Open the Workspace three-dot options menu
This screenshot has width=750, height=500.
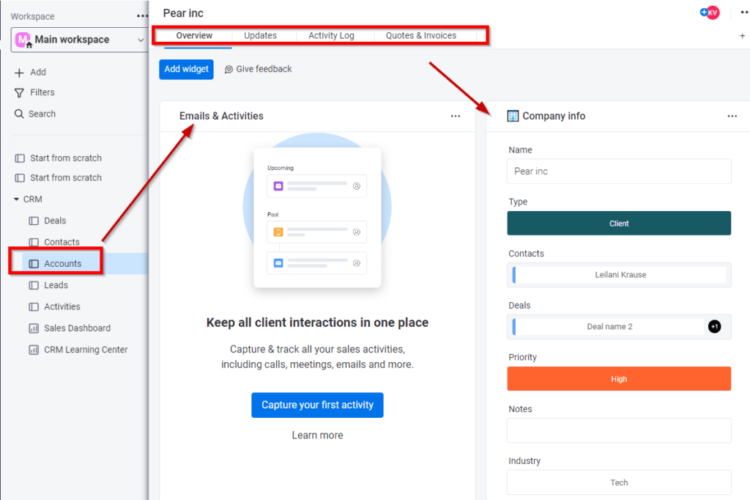point(142,16)
